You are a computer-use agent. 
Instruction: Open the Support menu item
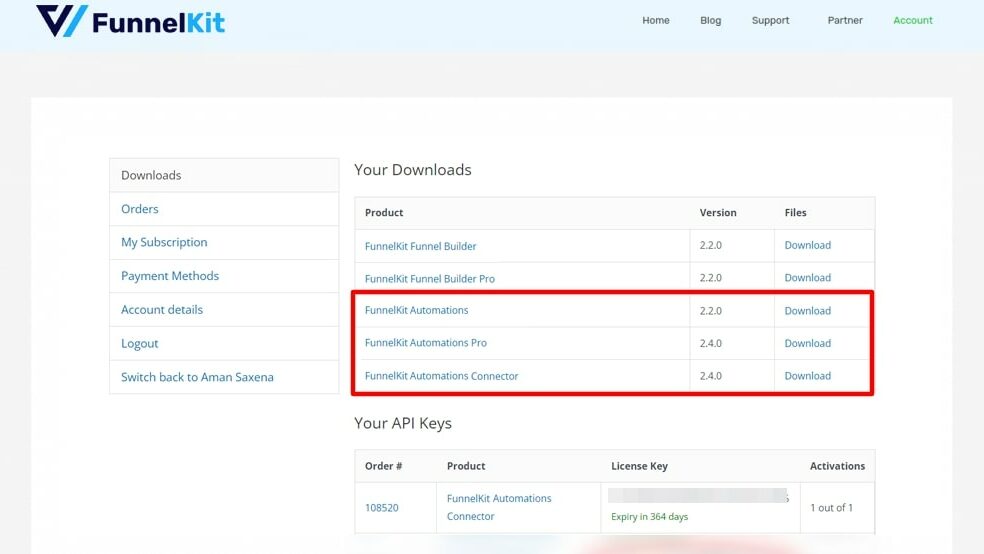(770, 20)
